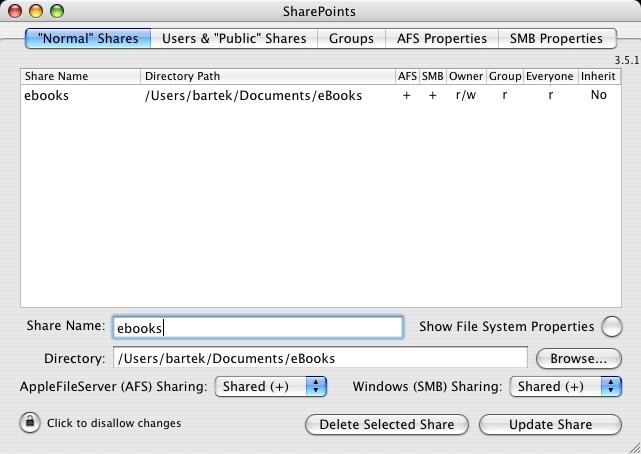Click the Update Share button
Image resolution: width=641 pixels, height=454 pixels.
coord(550,424)
